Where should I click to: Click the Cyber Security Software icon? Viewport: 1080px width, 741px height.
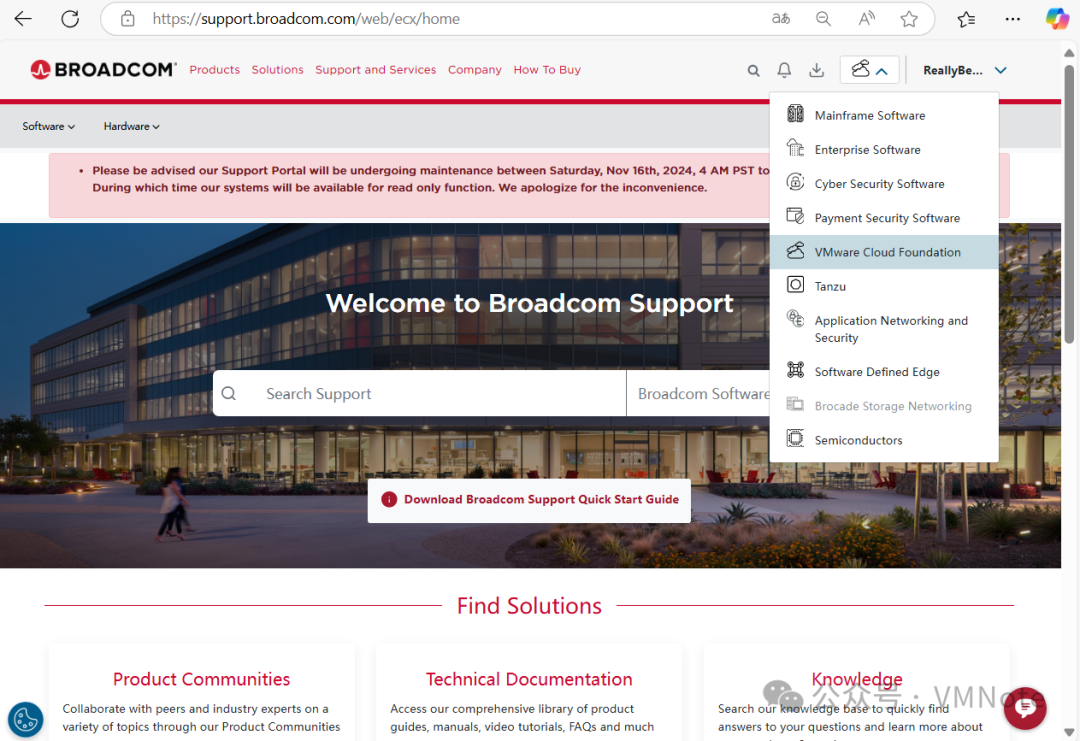point(796,182)
